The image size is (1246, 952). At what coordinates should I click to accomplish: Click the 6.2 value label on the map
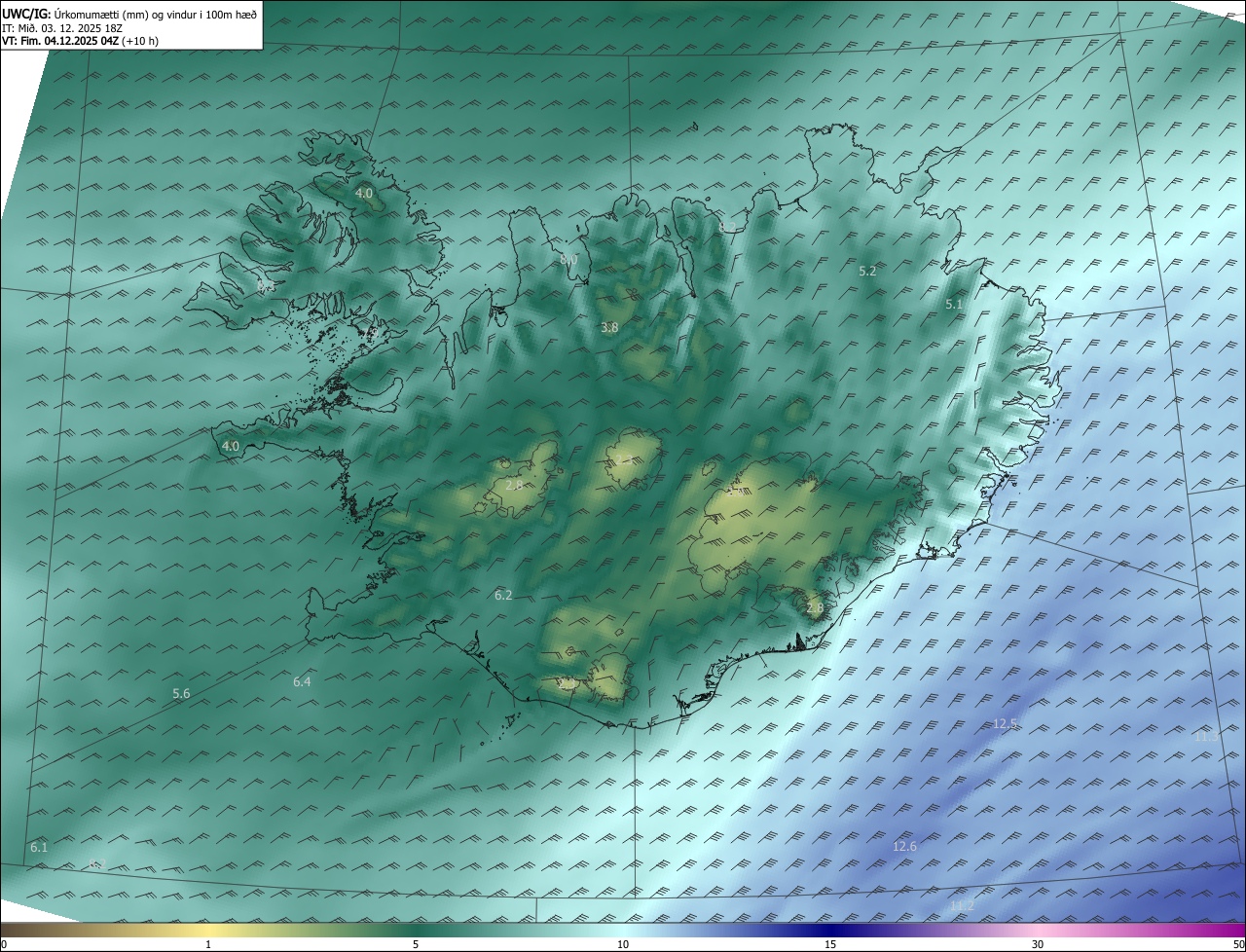[x=503, y=596]
